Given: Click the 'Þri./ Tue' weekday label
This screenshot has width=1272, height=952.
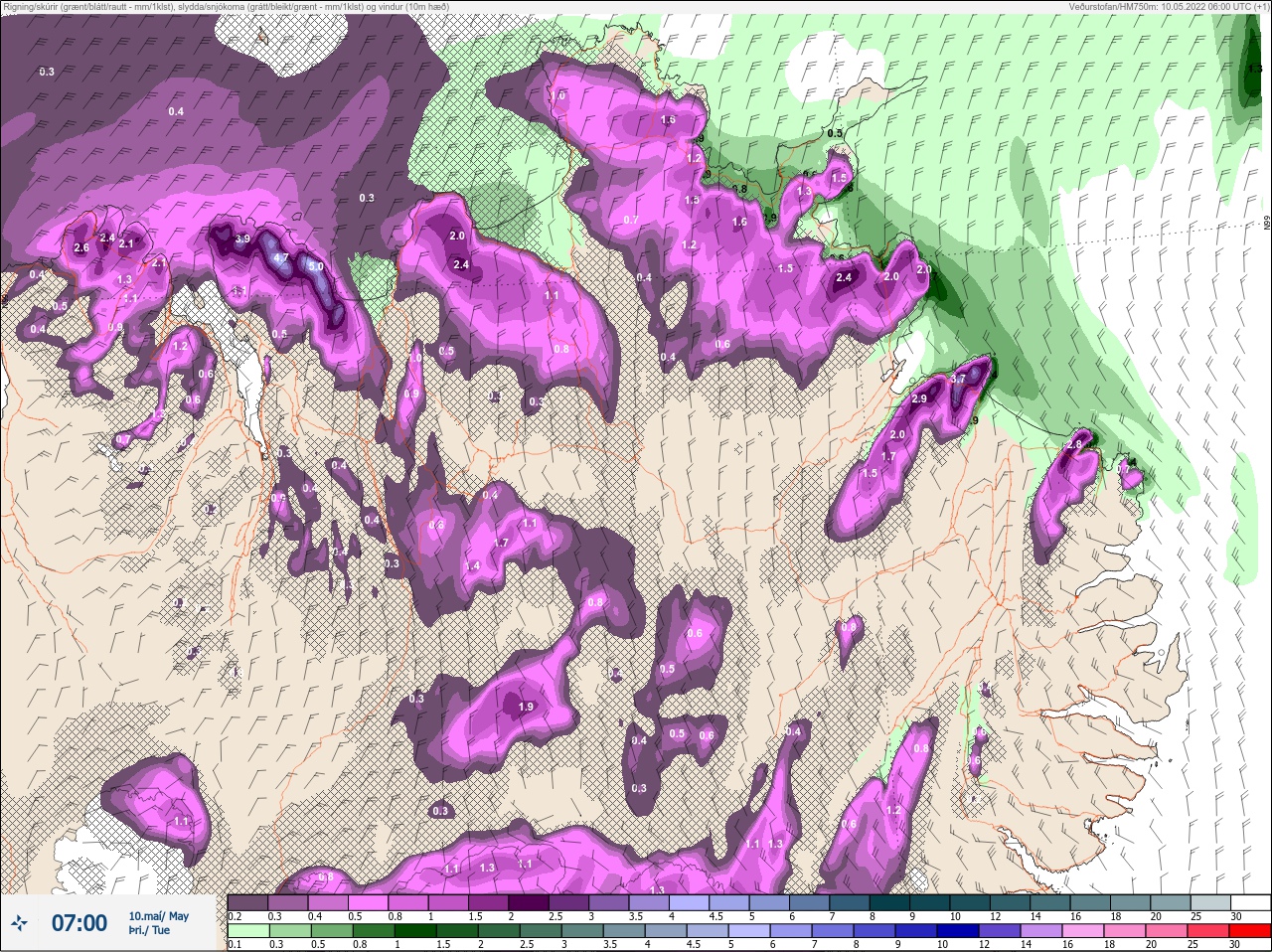Looking at the screenshot, I should 149,930.
